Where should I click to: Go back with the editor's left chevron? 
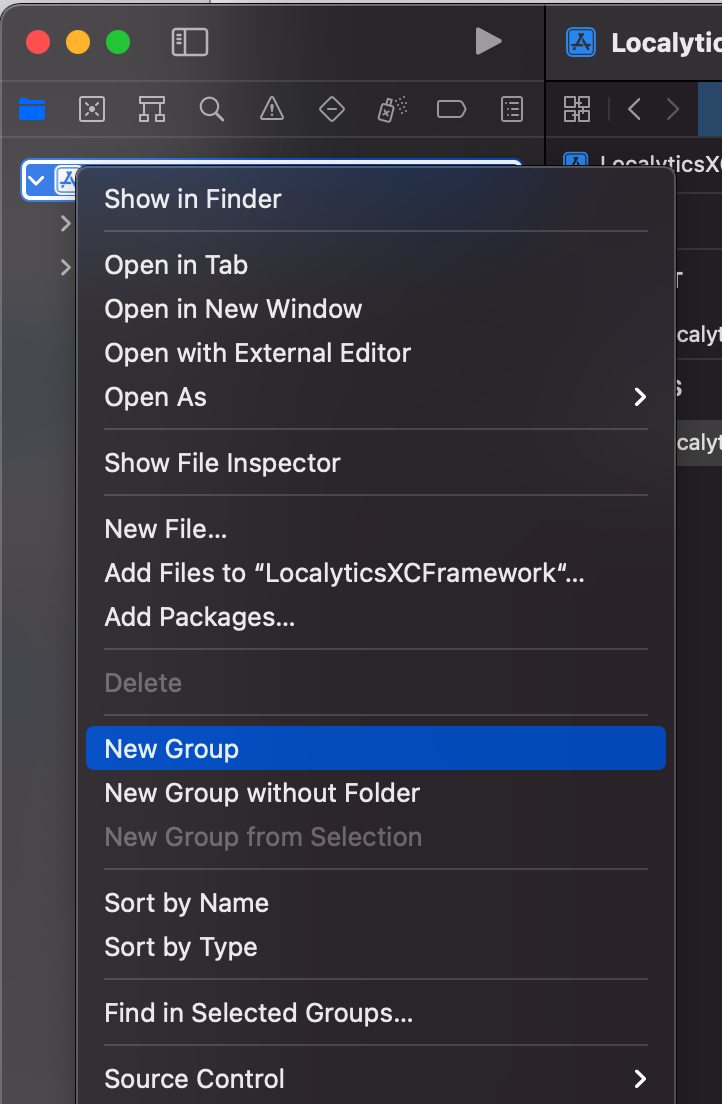coord(634,109)
